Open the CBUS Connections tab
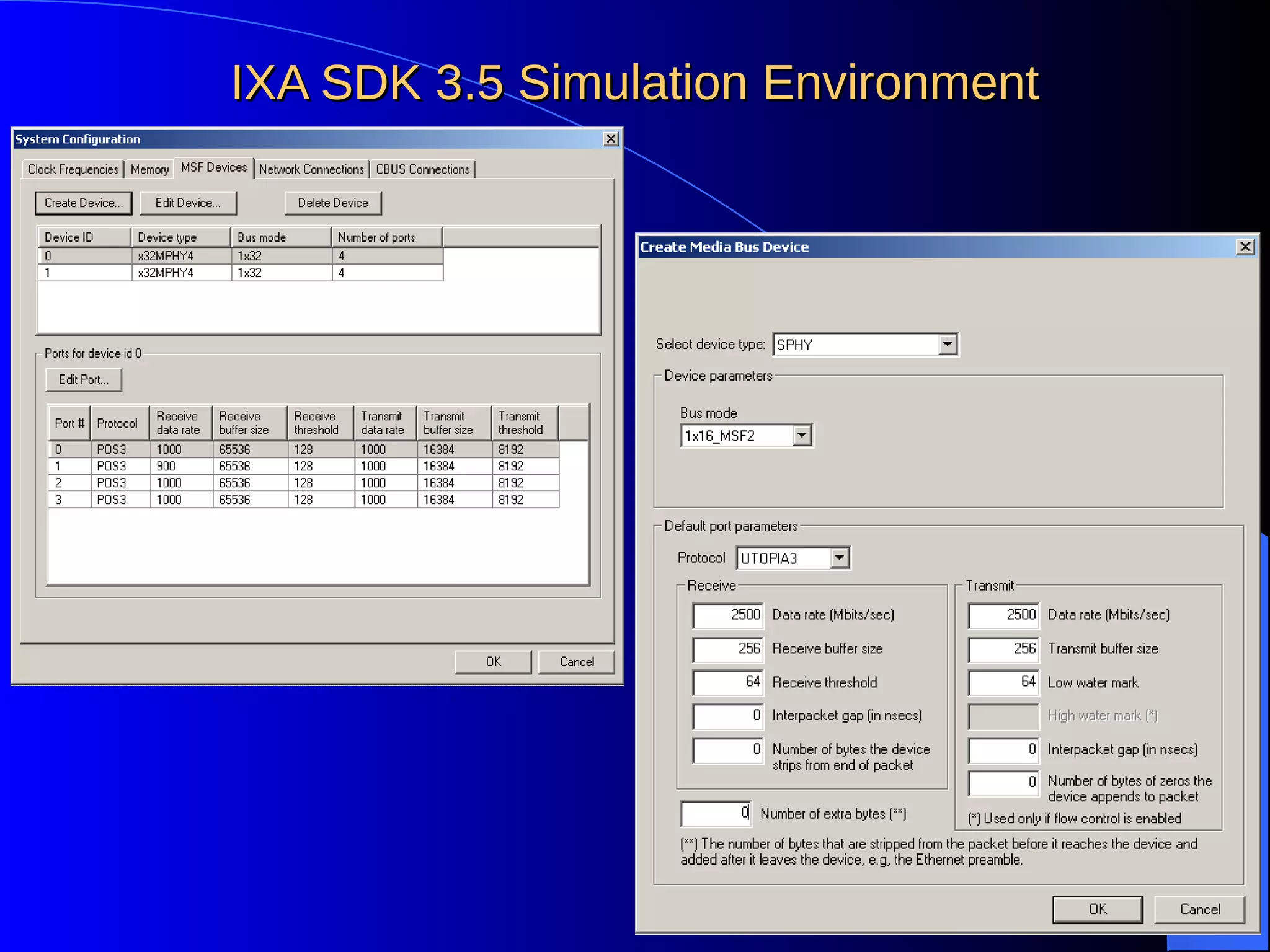The width and height of the screenshot is (1270, 952). 423,169
